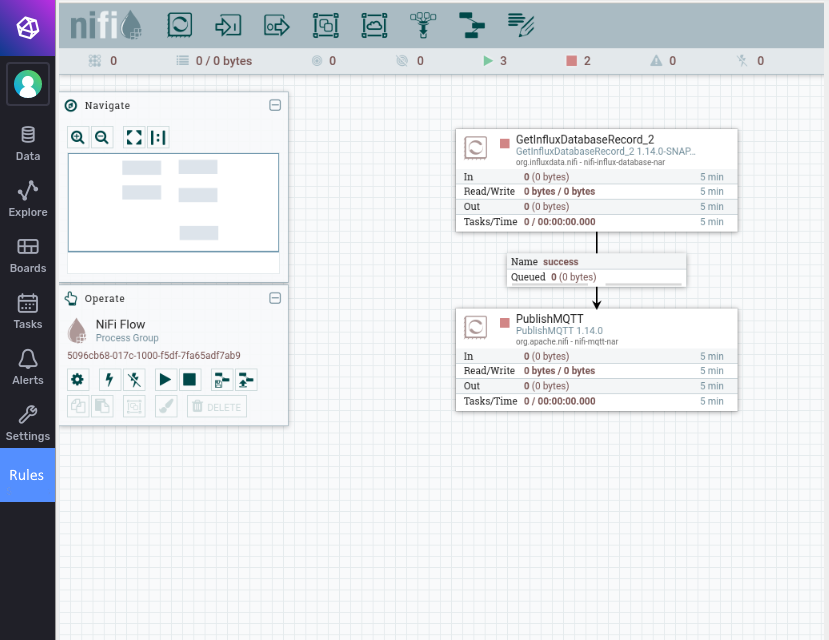This screenshot has height=640, width=829.
Task: Select the PublishMQTT processor
Action: (596, 359)
